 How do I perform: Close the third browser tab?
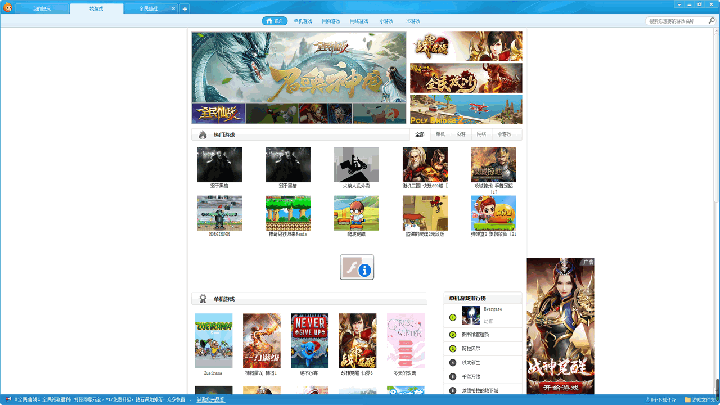(x=173, y=9)
